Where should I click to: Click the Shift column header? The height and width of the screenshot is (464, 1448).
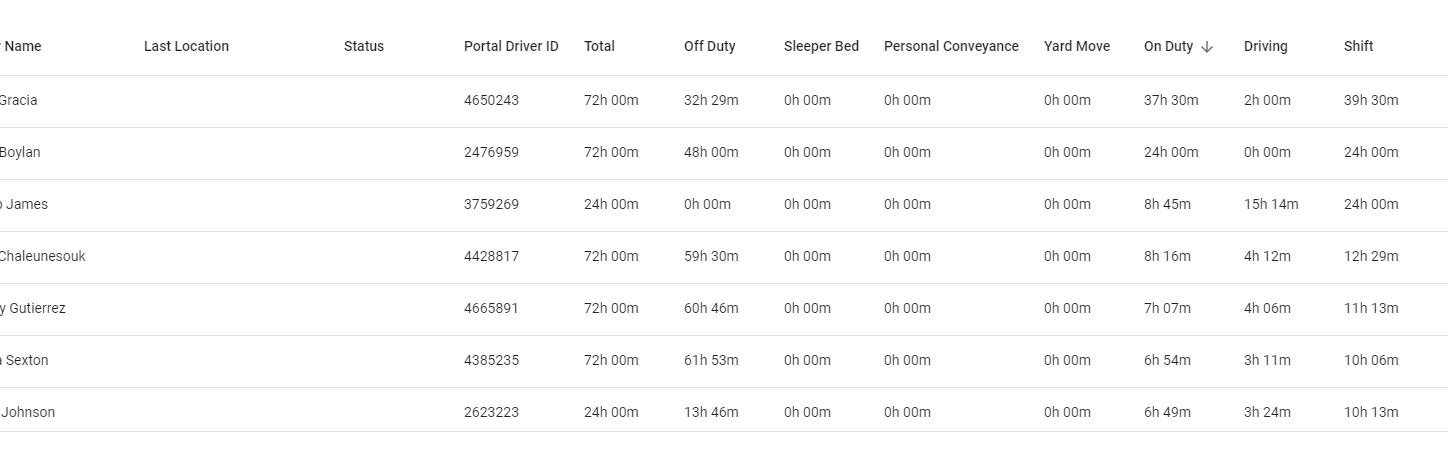[x=1358, y=46]
